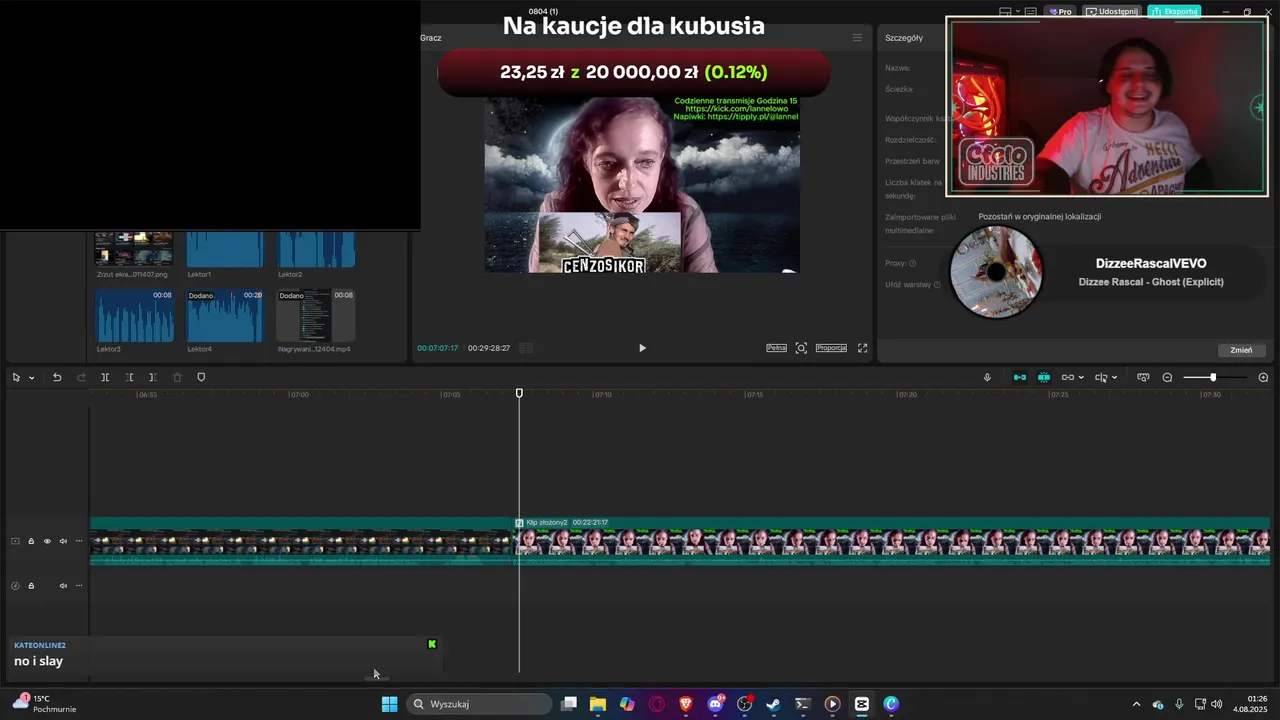
Task: Open the pointer tool mode dropdown arrow
Action: (31, 378)
